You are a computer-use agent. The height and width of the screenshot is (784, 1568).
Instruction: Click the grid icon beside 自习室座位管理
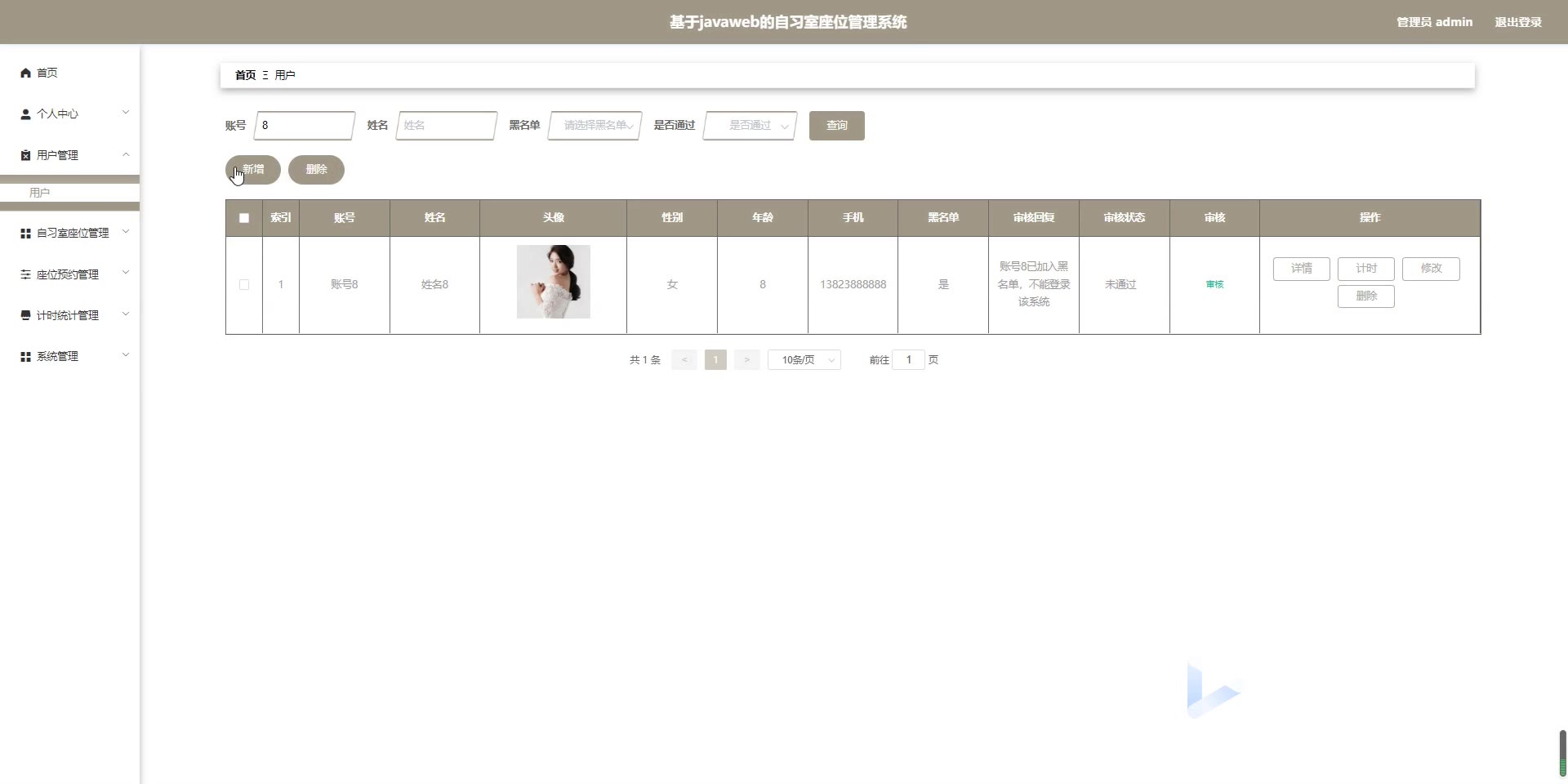click(x=25, y=234)
